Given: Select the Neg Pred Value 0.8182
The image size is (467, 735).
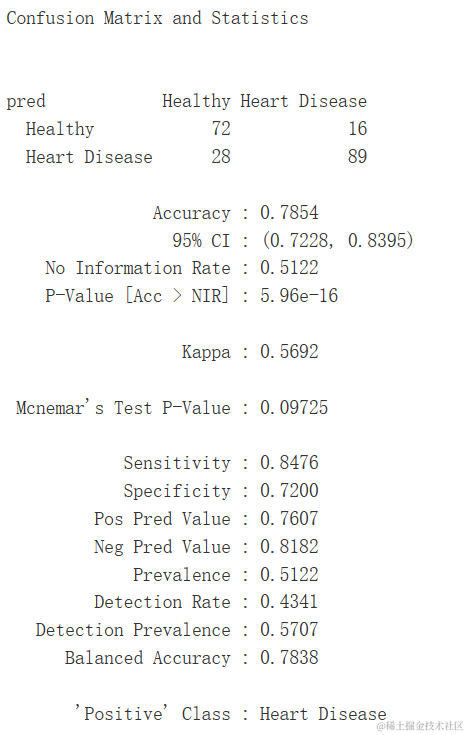Looking at the screenshot, I should pyautogui.click(x=289, y=547).
